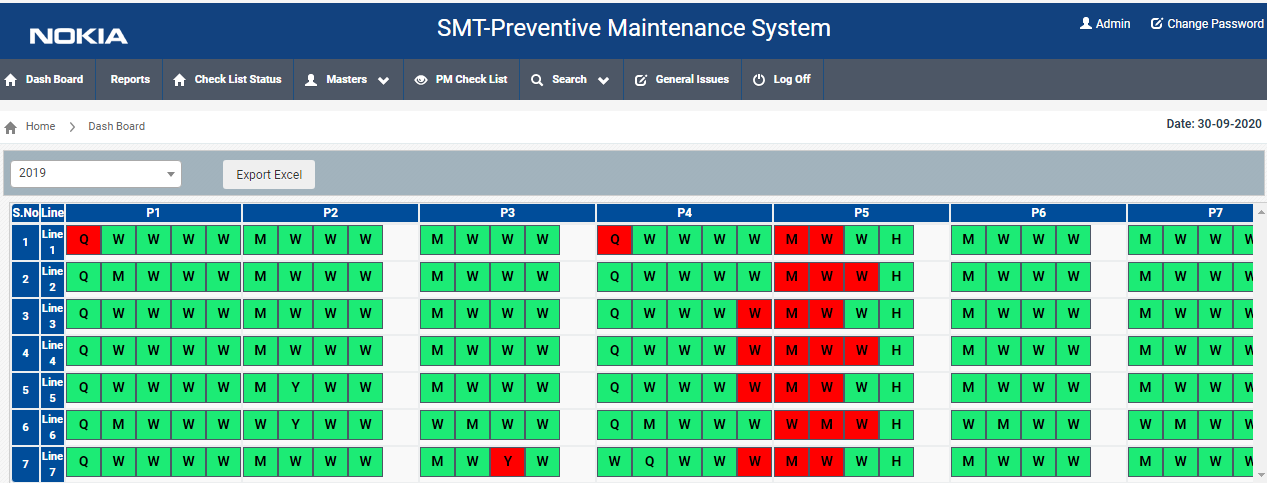Expand the Masters menu chevron
Screen dimensions: 1267x483
[x=384, y=81]
